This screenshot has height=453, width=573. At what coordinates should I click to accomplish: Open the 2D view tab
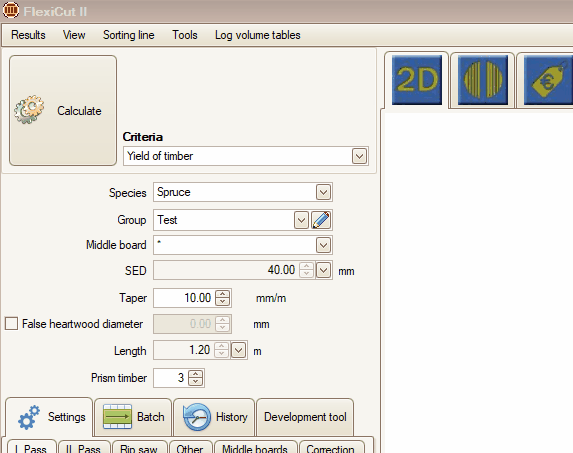click(x=417, y=80)
